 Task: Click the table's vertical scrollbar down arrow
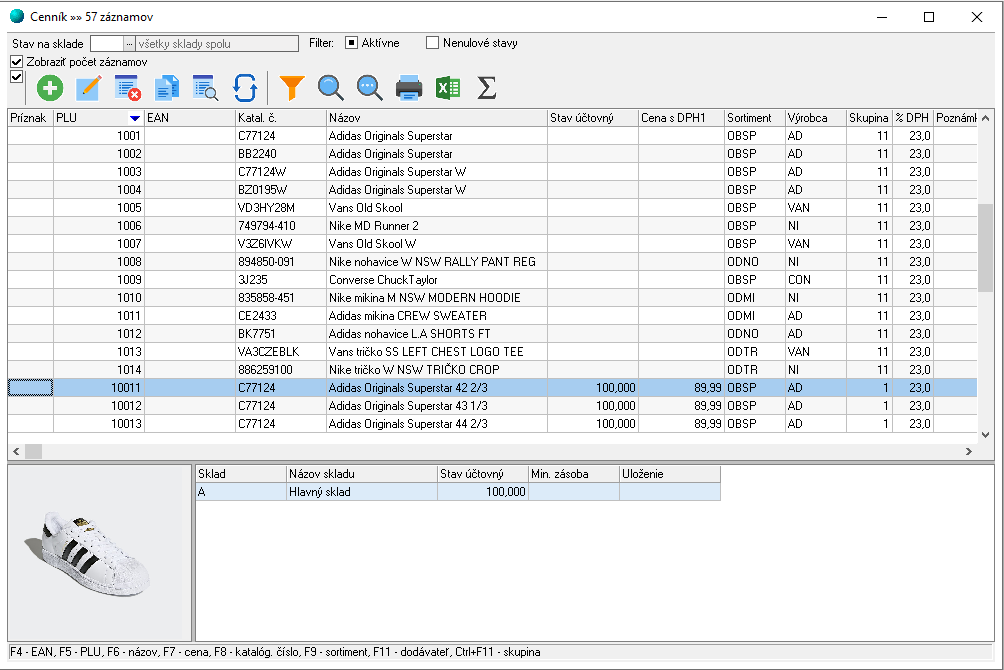pos(985,435)
